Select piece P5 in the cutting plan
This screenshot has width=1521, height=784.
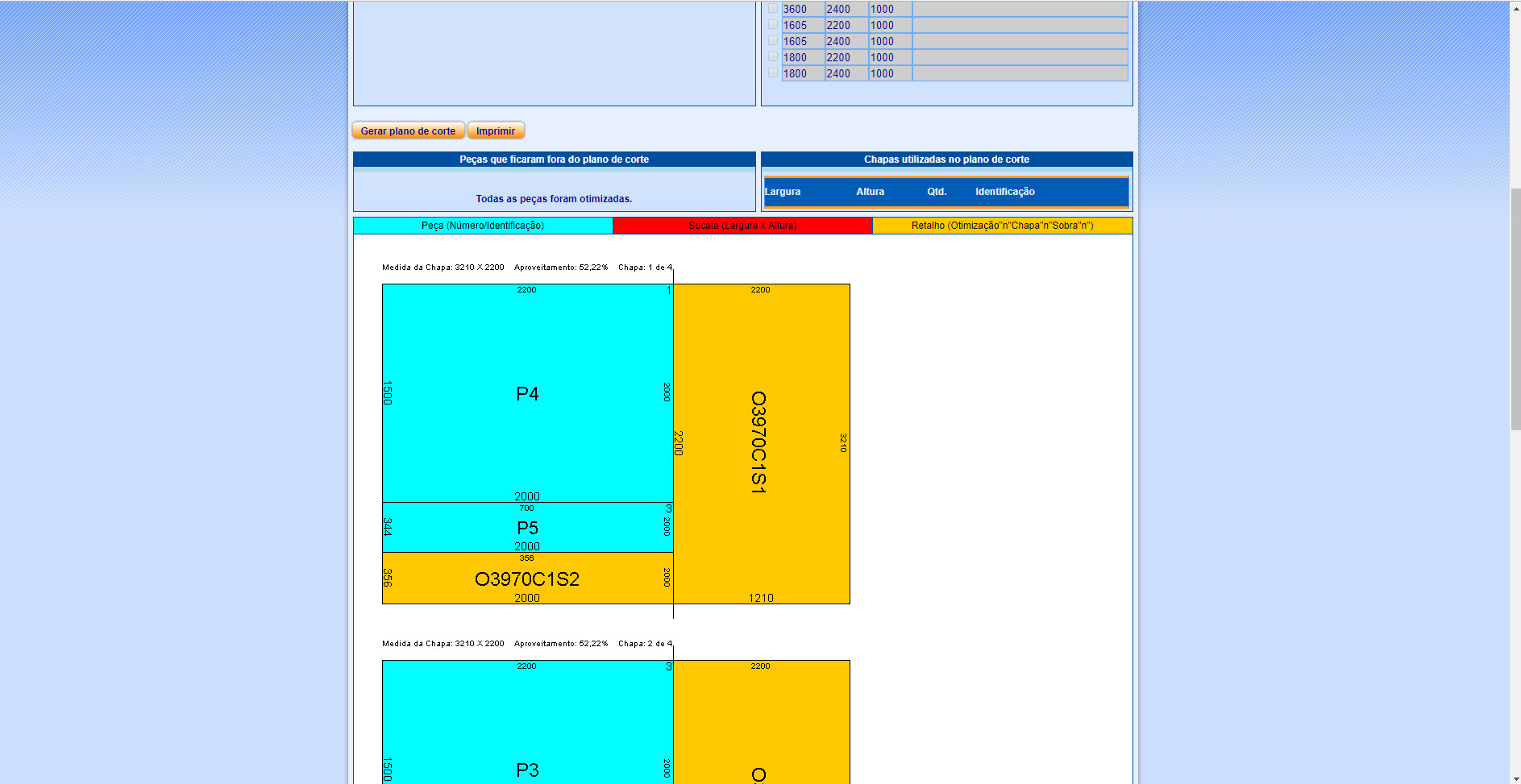click(x=527, y=528)
